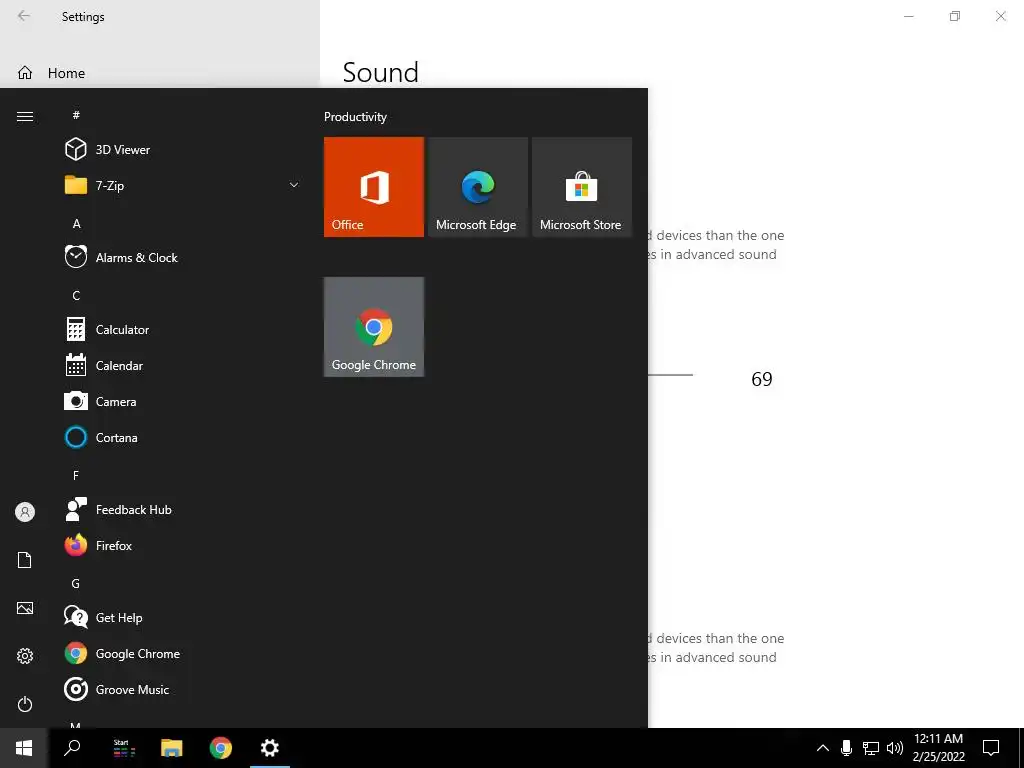This screenshot has height=768, width=1024.
Task: Open Feedback Hub
Action: (182, 509)
